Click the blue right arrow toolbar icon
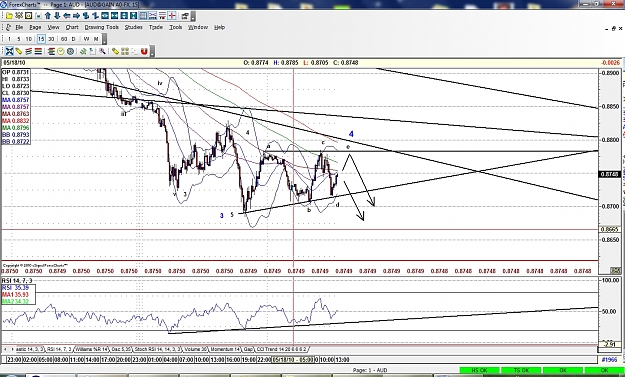 76,16
